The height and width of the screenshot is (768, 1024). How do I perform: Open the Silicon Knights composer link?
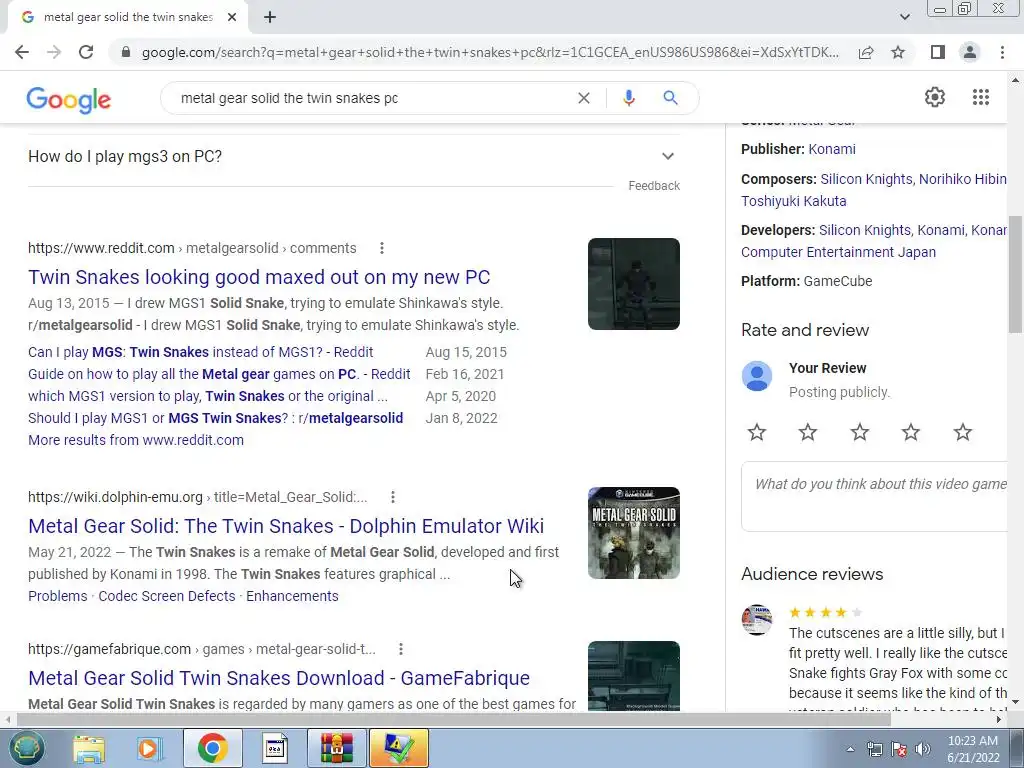pyautogui.click(x=866, y=179)
